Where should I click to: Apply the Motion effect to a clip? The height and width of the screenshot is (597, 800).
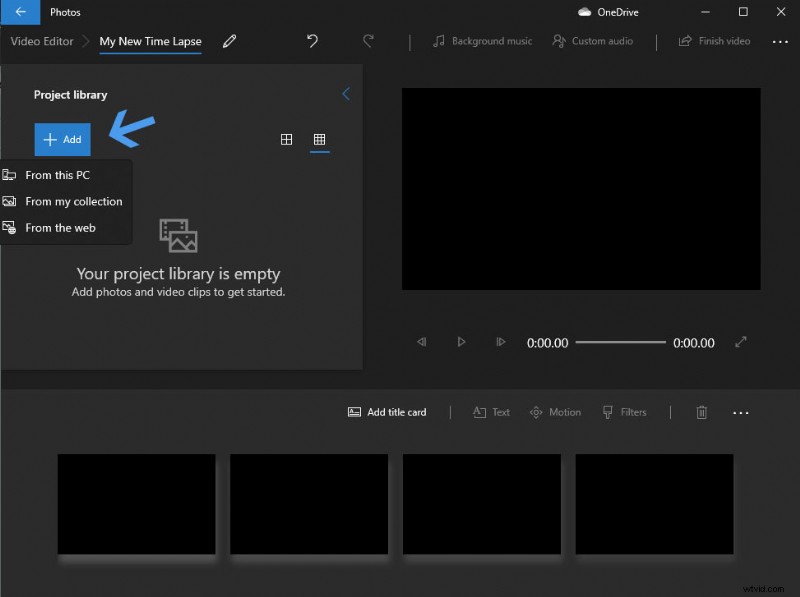point(555,412)
